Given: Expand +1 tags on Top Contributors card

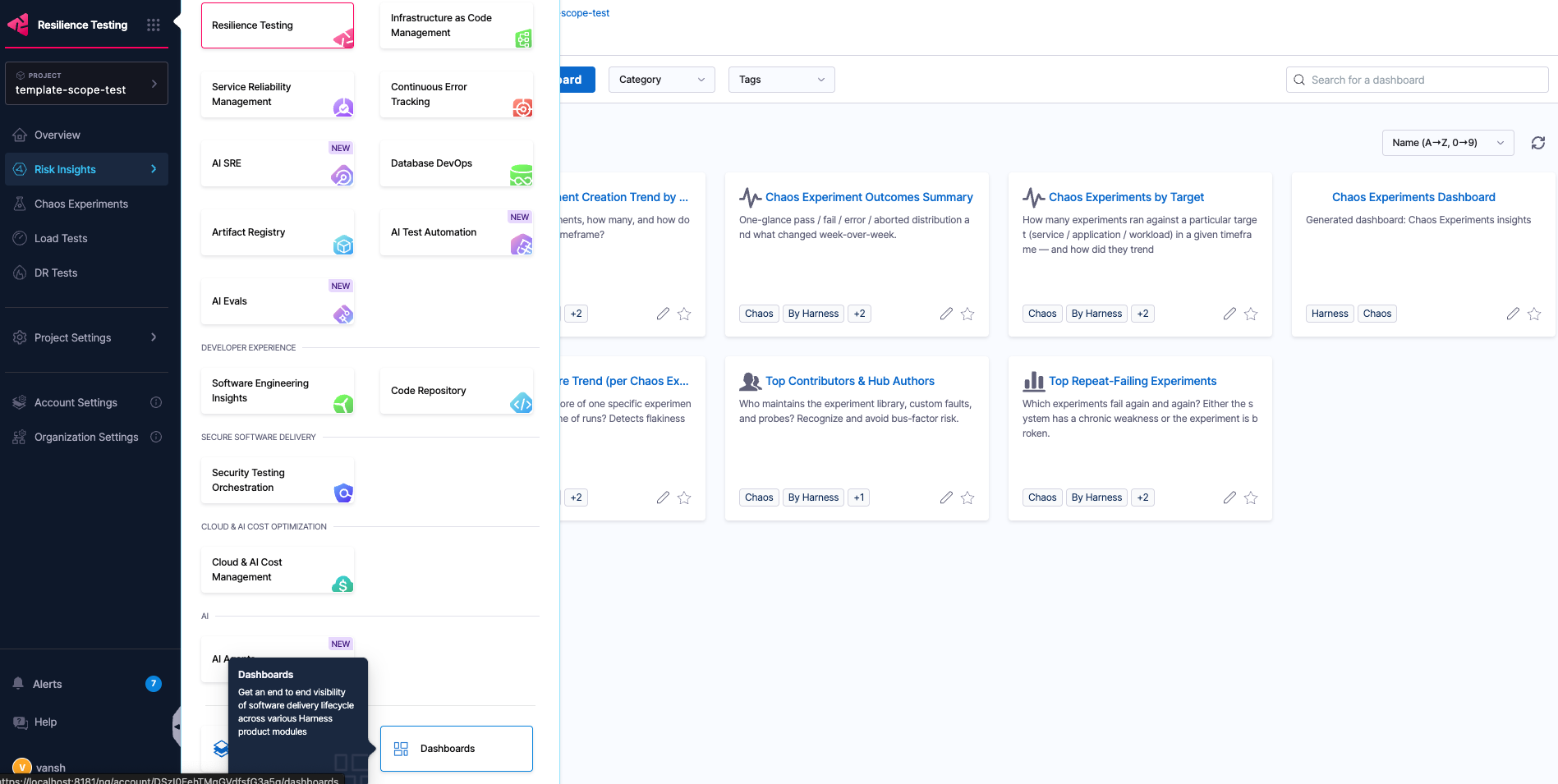Looking at the screenshot, I should (859, 497).
